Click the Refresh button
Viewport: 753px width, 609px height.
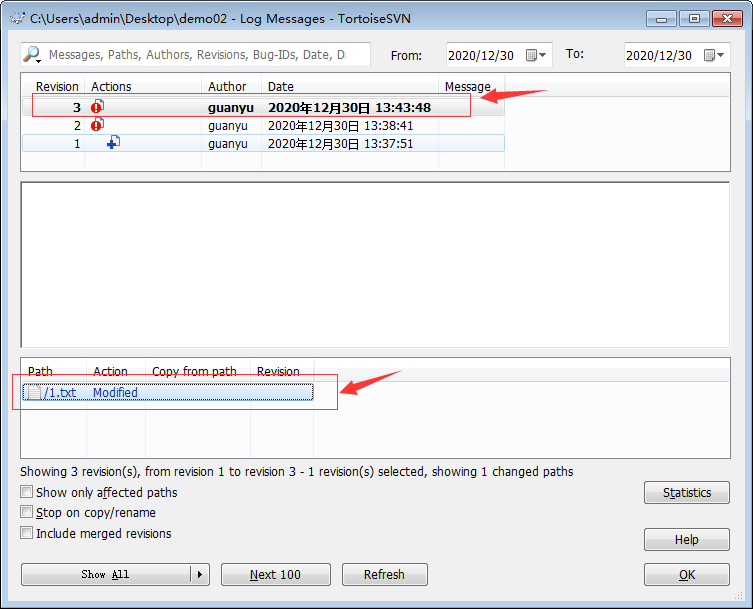click(385, 574)
